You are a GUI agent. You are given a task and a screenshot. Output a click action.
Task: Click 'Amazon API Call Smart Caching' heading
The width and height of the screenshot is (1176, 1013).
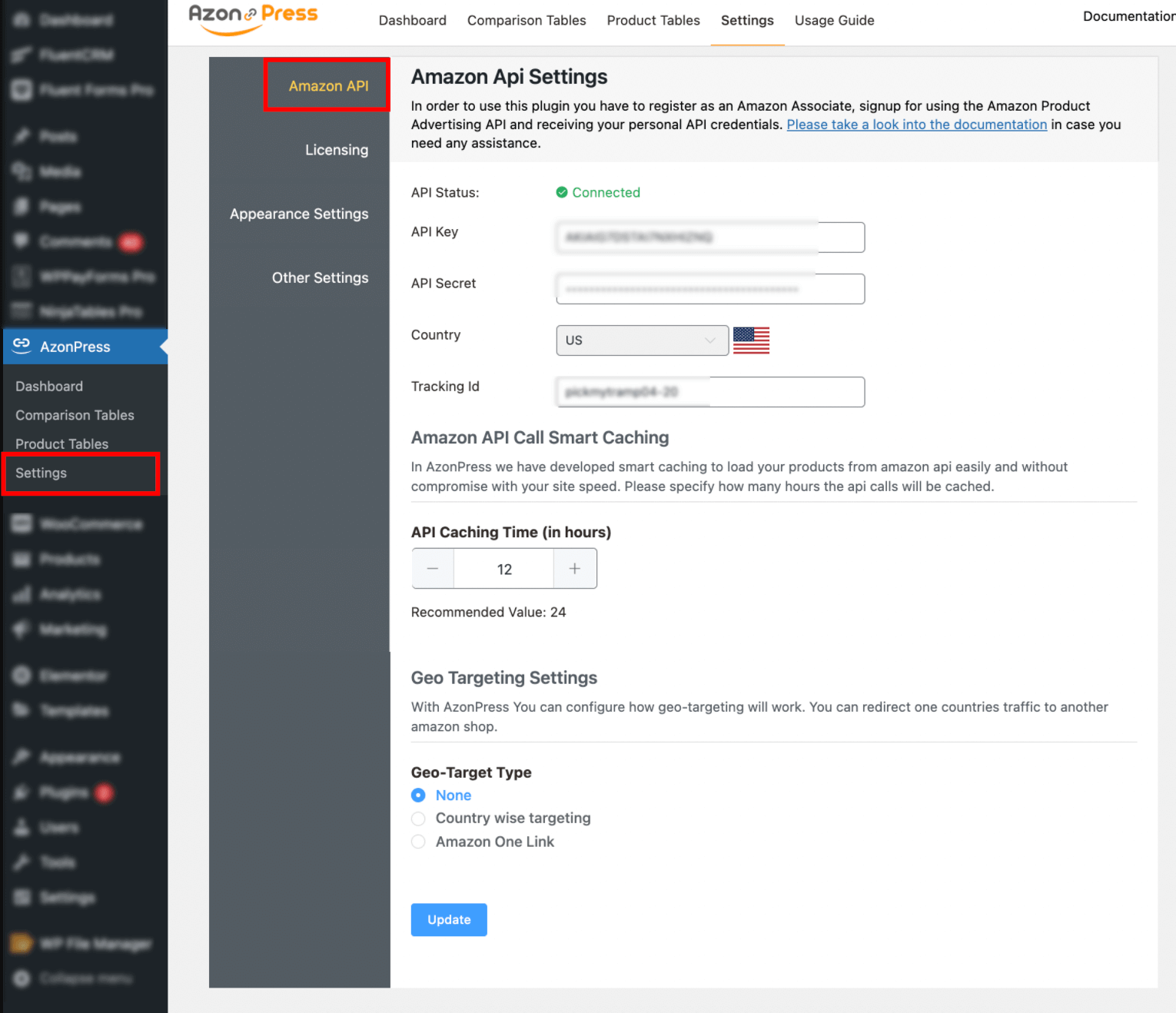pos(540,437)
